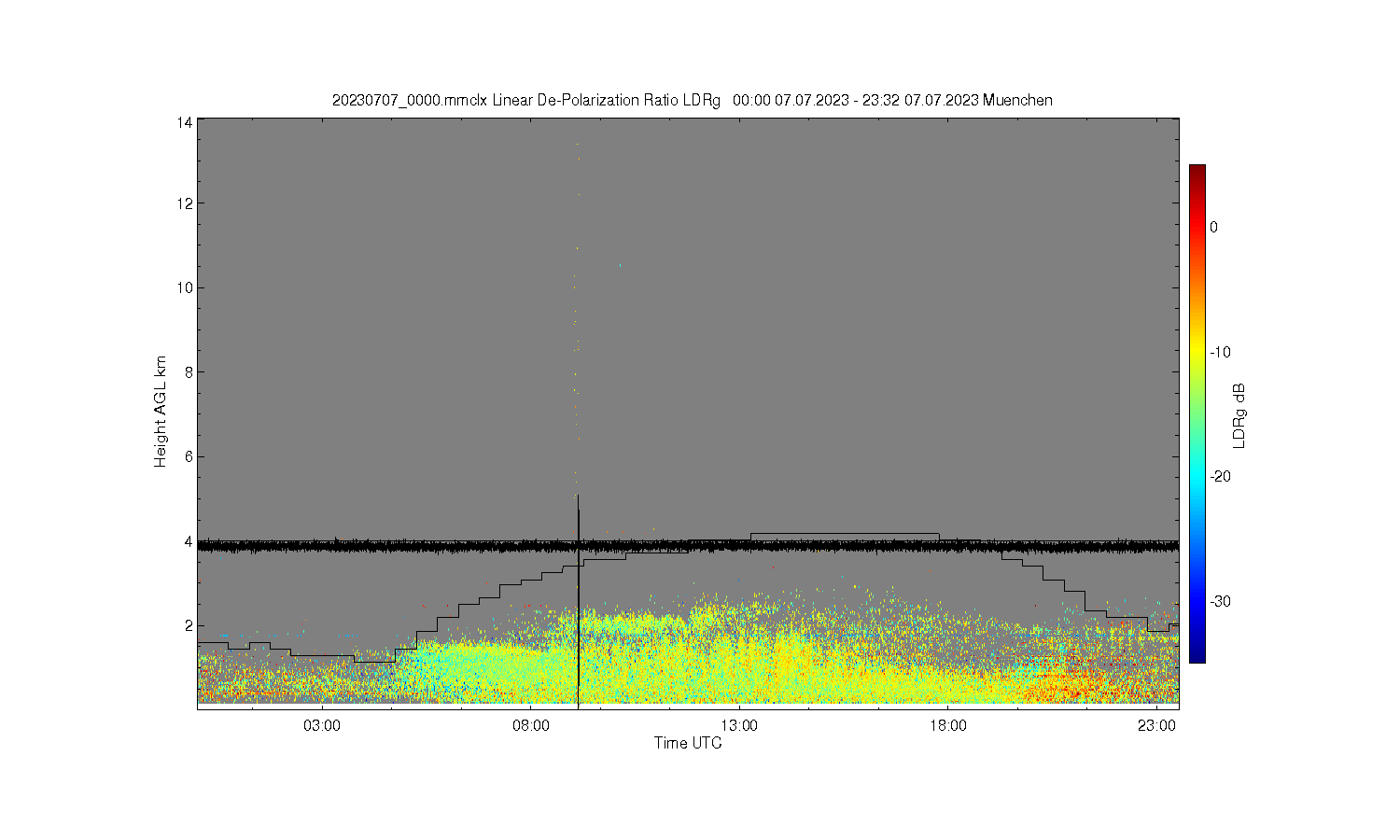
Task: Click the height tick label 12
Action: pos(185,203)
